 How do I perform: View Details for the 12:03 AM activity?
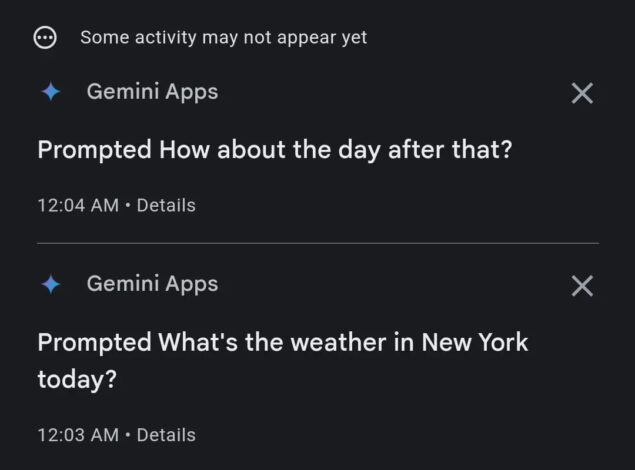point(166,435)
